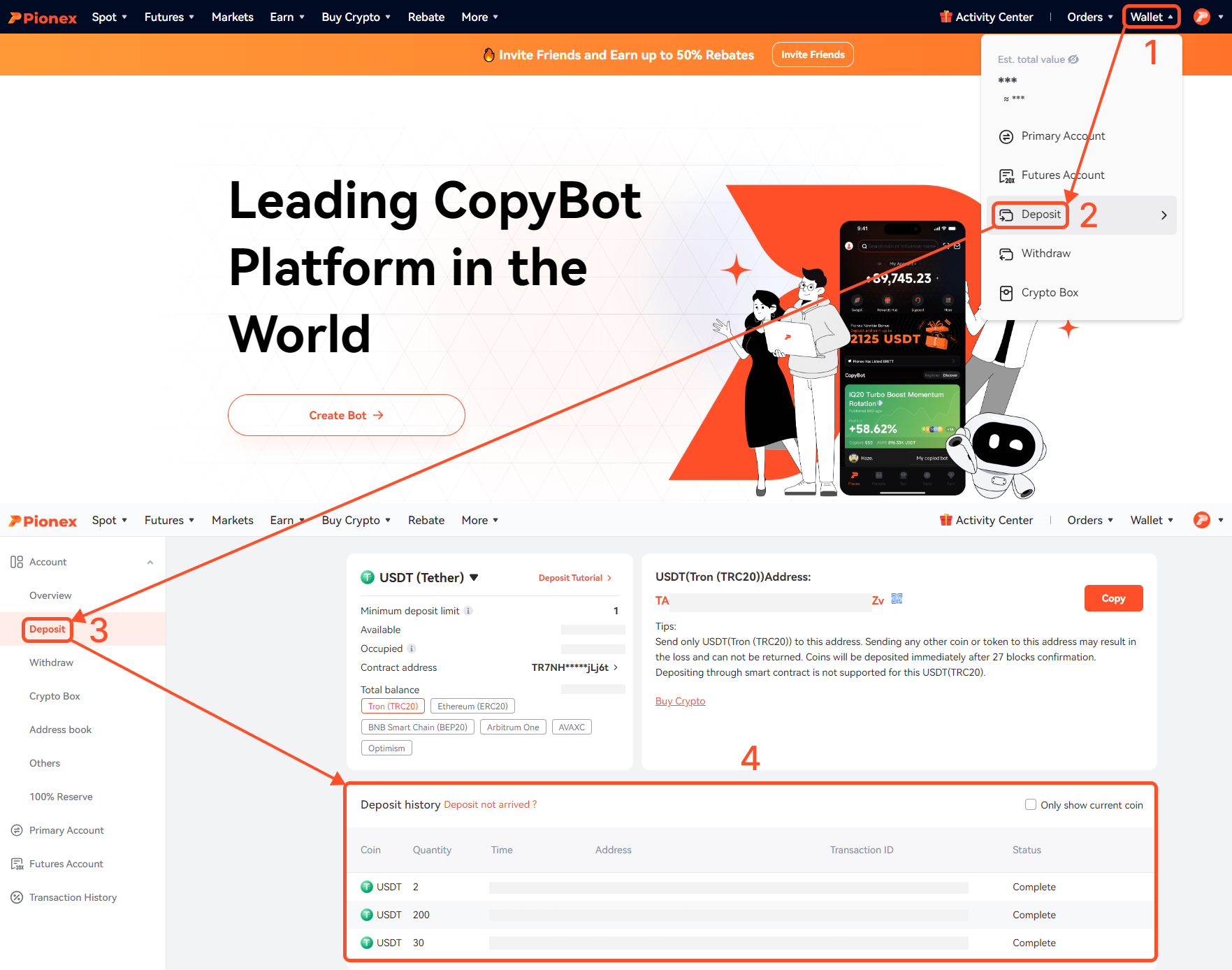Screen dimensions: 1232x970
Task: Click Rebate in the homepage header
Action: click(426, 17)
